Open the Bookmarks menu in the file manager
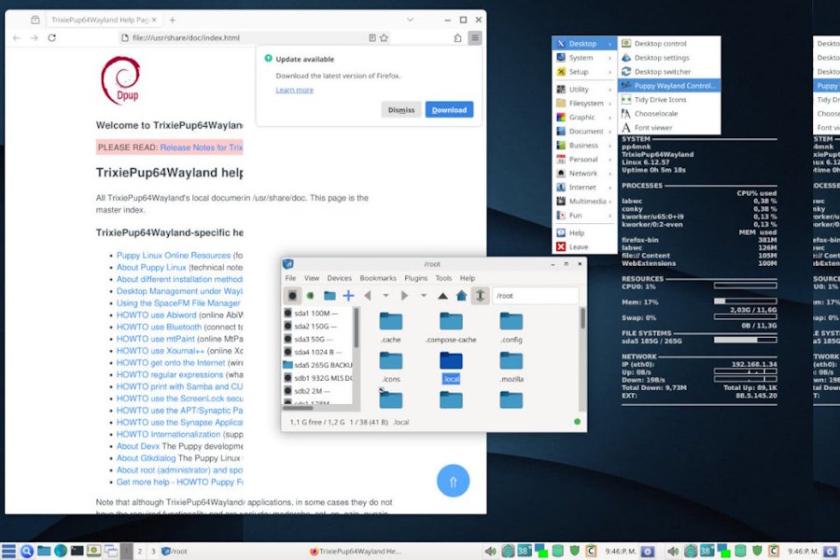 (378, 278)
